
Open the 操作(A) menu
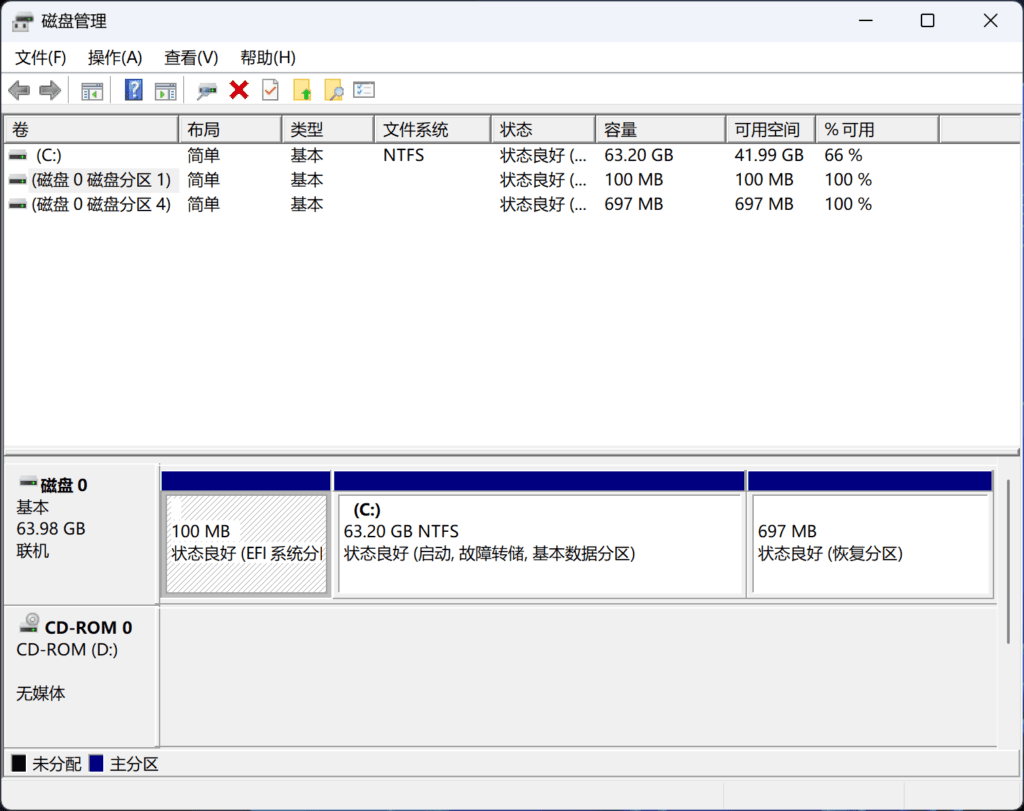(115, 58)
